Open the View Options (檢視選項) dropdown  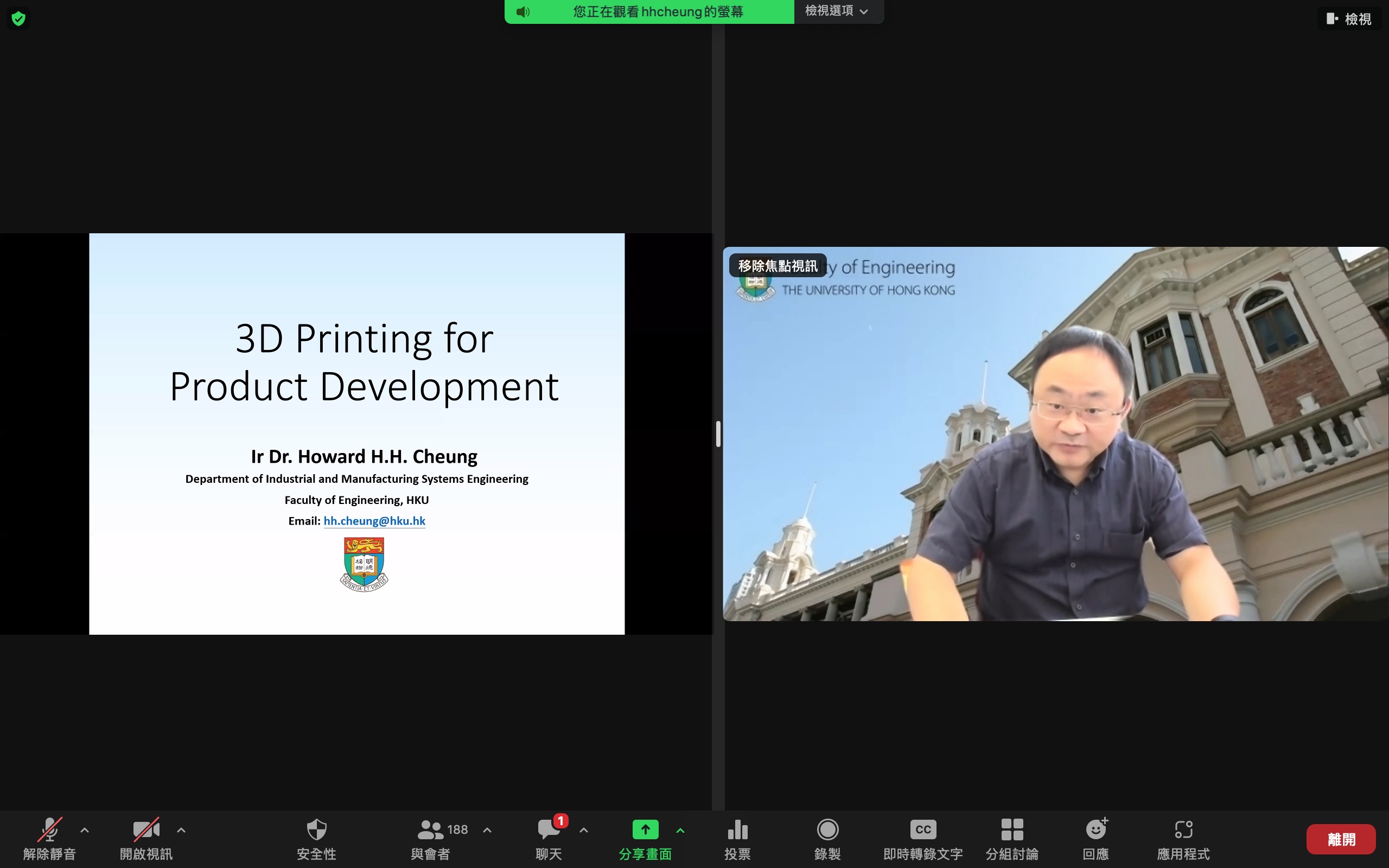click(x=836, y=11)
